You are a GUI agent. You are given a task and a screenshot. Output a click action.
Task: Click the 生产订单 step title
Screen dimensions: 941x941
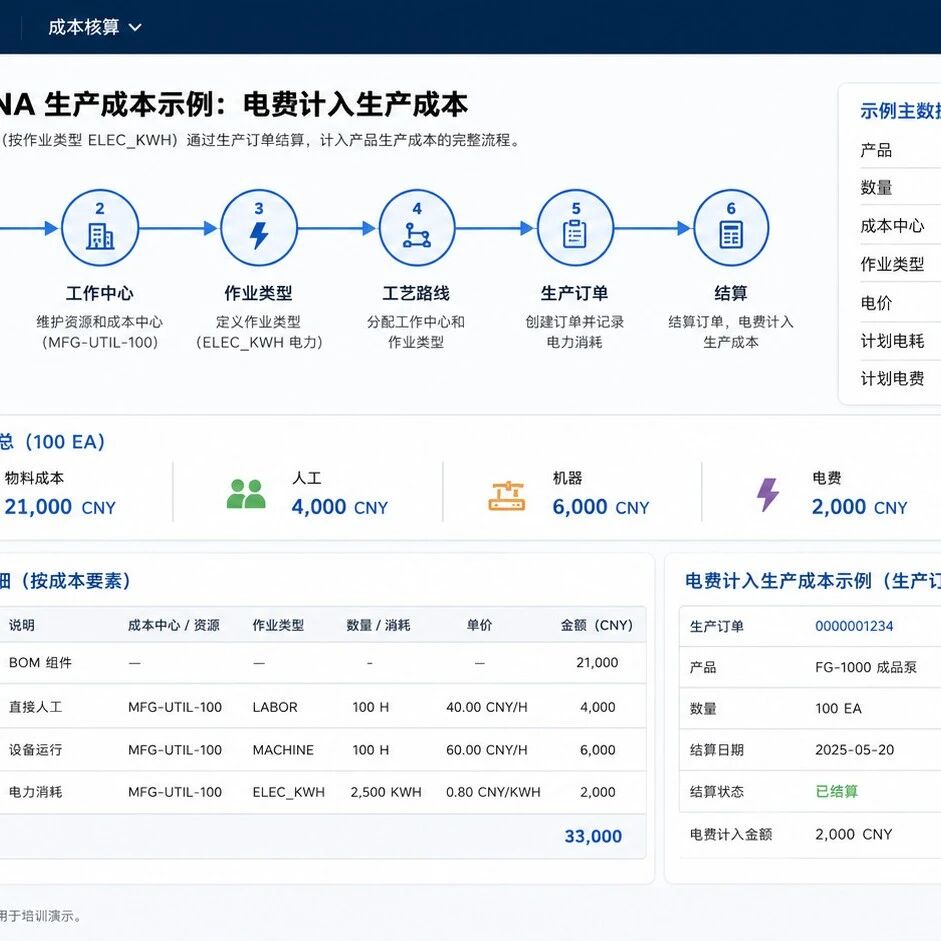point(574,293)
